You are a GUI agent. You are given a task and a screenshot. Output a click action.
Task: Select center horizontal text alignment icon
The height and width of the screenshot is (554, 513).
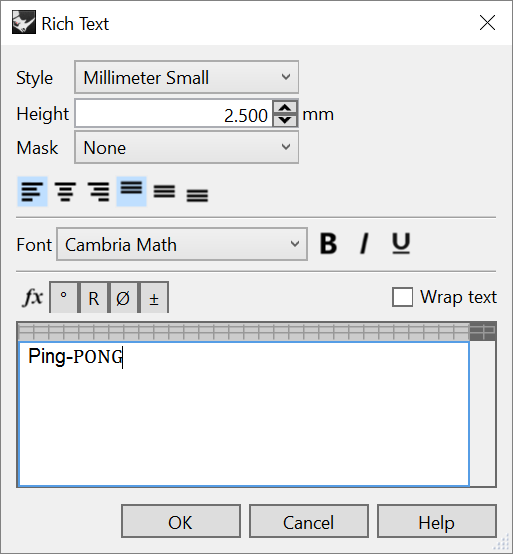(x=65, y=191)
